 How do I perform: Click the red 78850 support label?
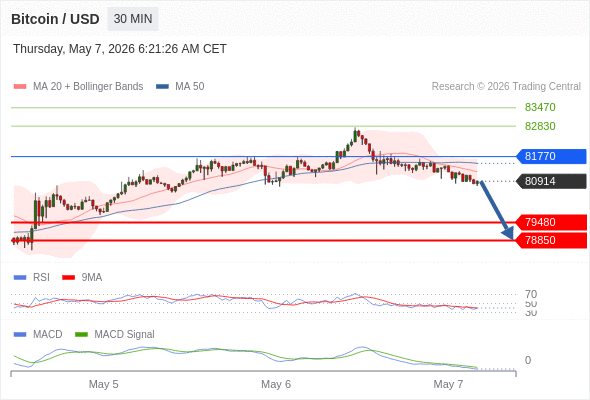coord(551,240)
